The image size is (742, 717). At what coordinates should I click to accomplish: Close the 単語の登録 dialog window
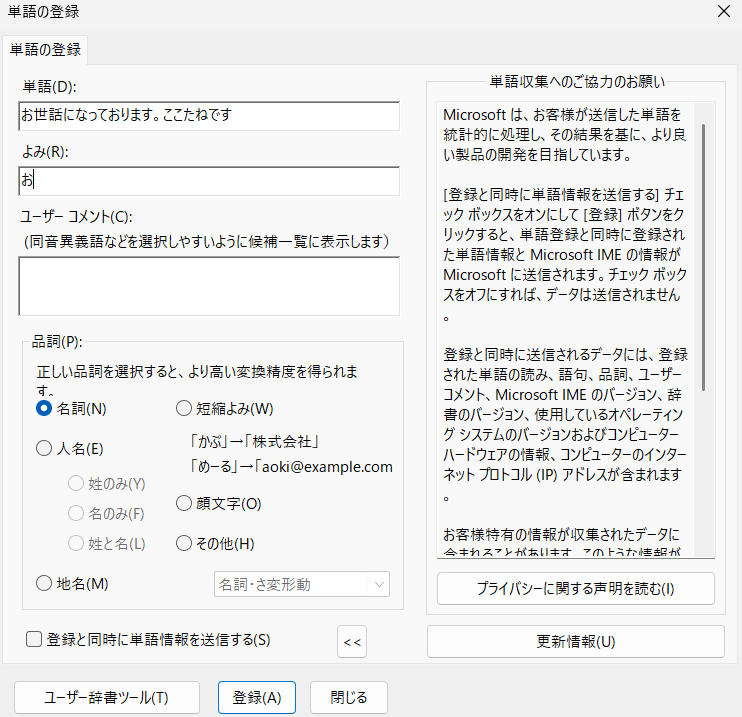click(x=723, y=12)
